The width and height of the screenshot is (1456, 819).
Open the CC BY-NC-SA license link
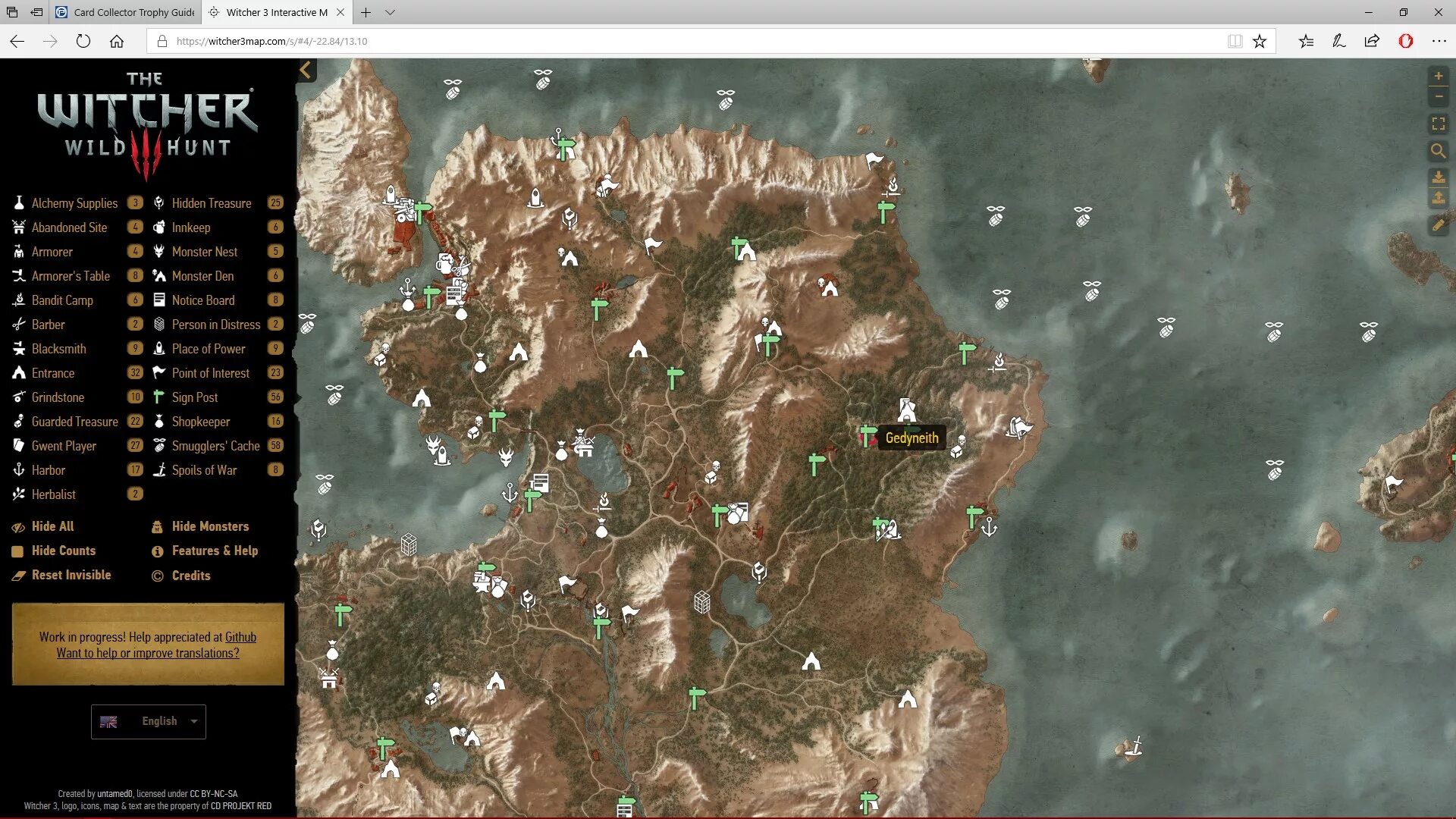coord(213,794)
